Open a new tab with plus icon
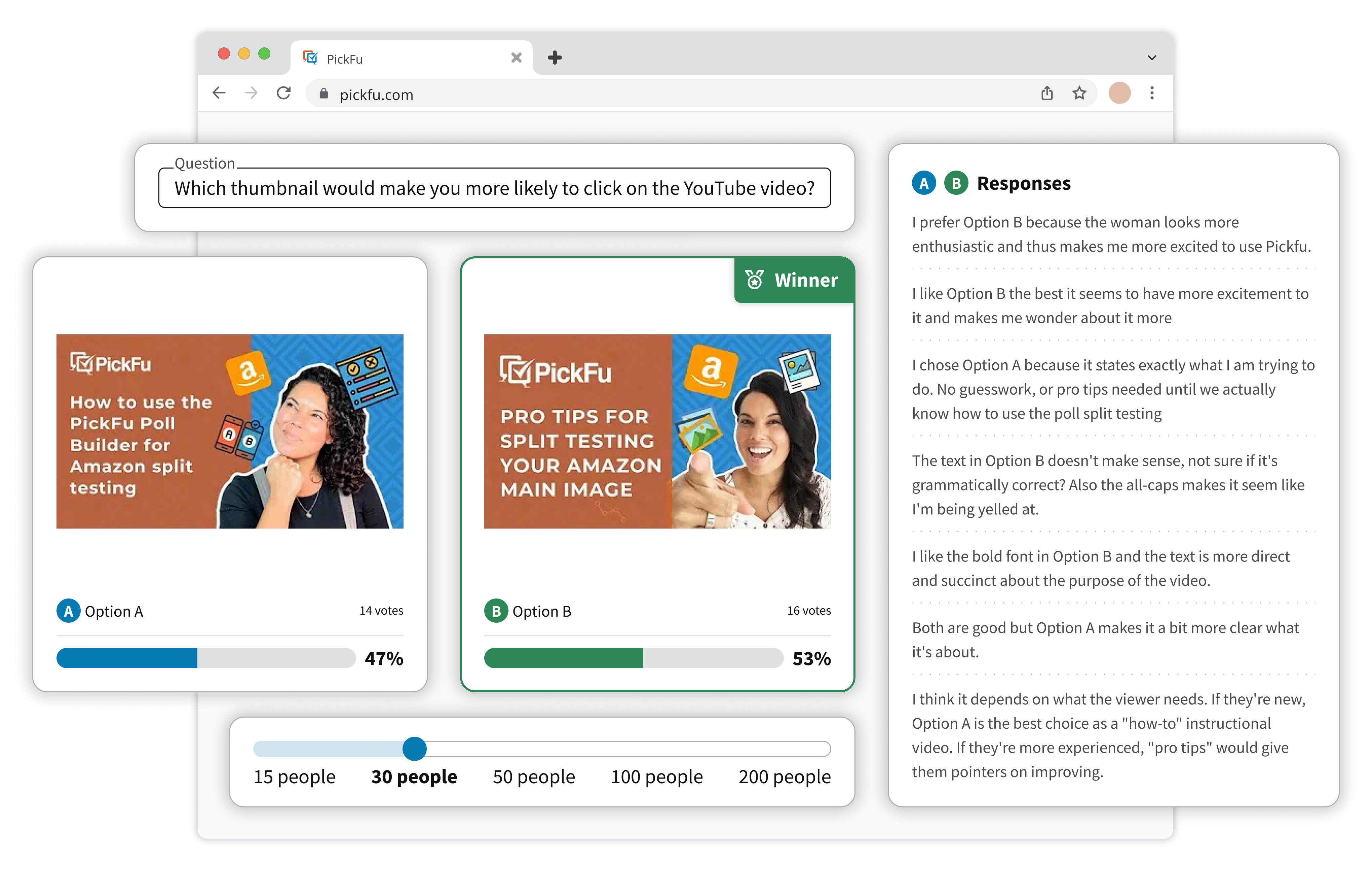Screen dimensions: 1372x872 (x=555, y=58)
